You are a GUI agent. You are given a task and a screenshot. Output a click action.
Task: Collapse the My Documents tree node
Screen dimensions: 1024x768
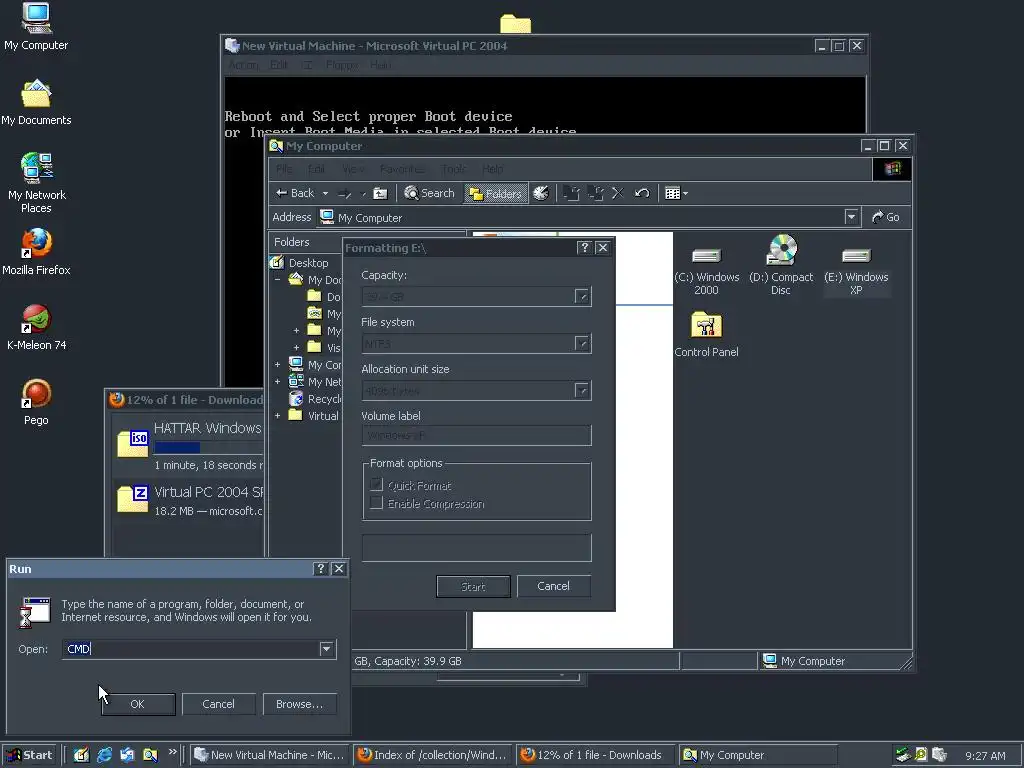pyautogui.click(x=278, y=280)
